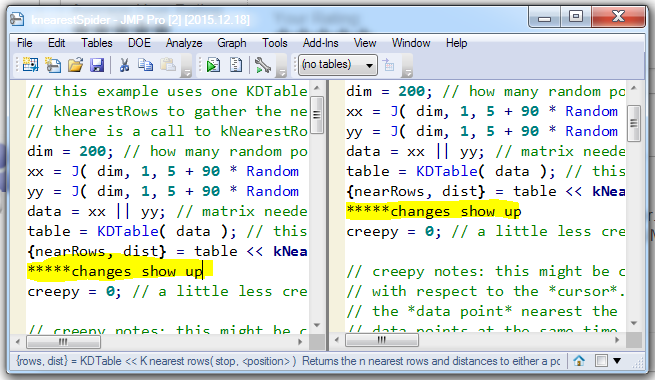Click the Save floppy disk icon
The width and height of the screenshot is (655, 380).
[97, 65]
